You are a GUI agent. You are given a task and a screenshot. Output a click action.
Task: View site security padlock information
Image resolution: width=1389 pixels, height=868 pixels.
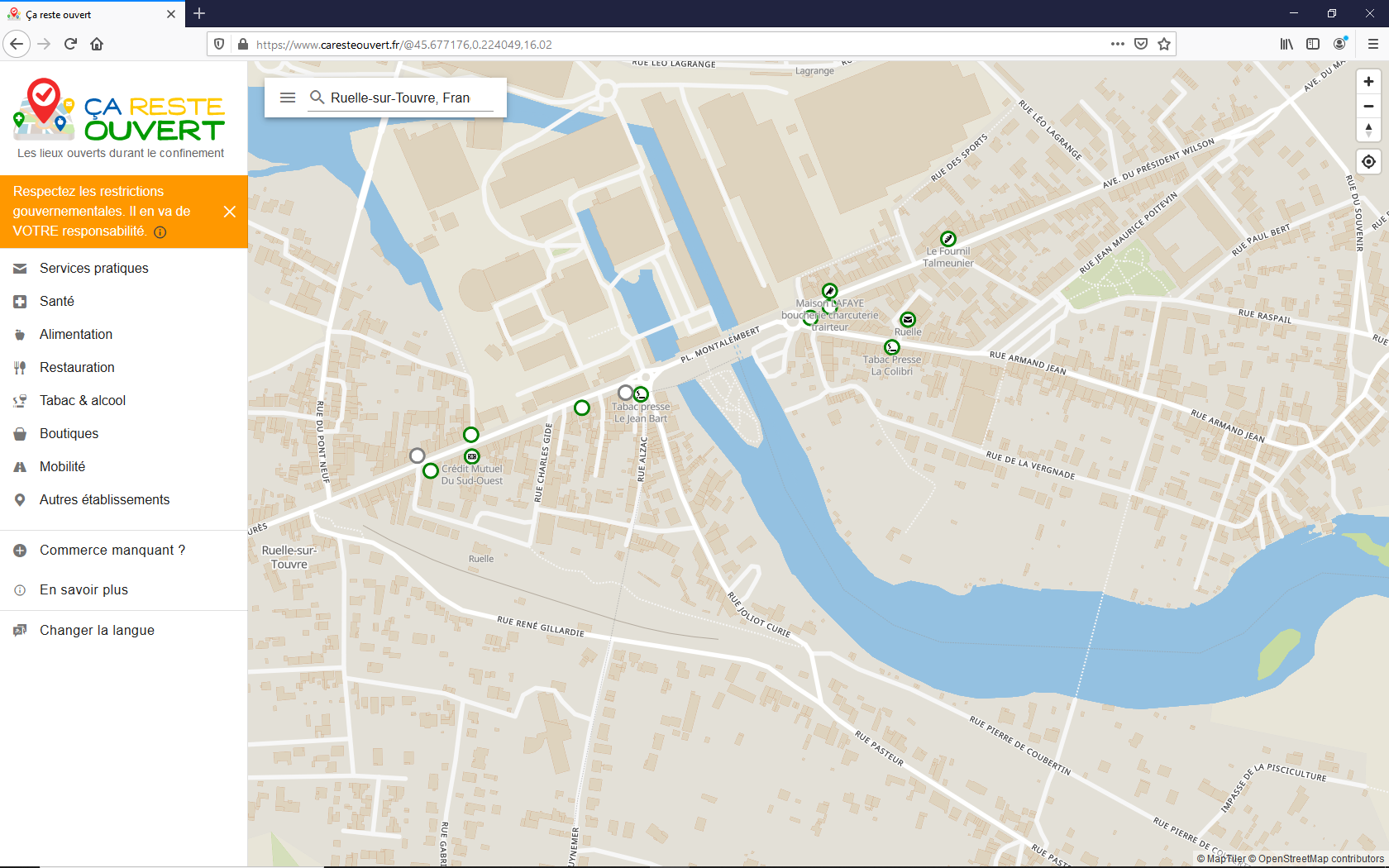[x=242, y=44]
